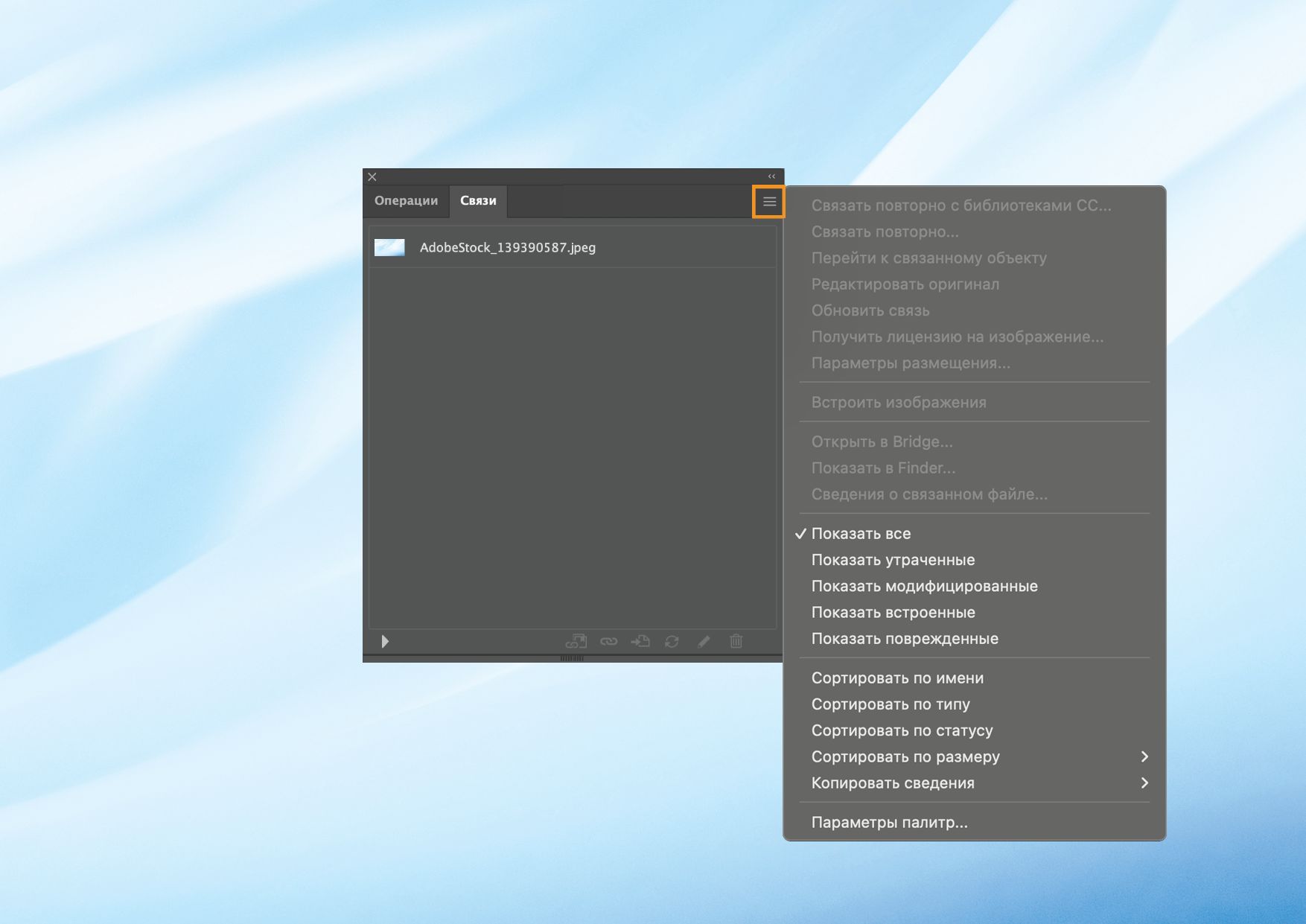Select the AdobeStock_139390587.jpeg thumbnail
Screen dimensions: 1306x924
point(389,247)
